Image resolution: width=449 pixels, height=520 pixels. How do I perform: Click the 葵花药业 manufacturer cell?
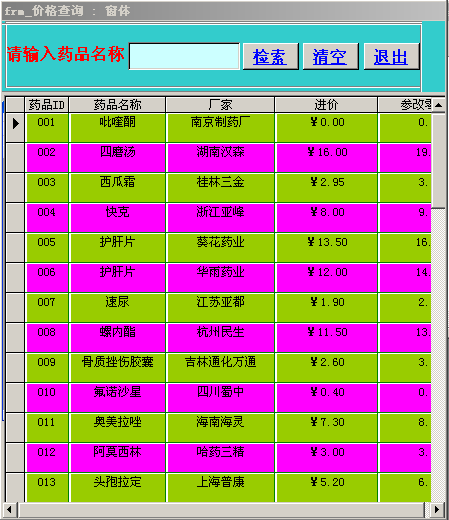(x=221, y=248)
